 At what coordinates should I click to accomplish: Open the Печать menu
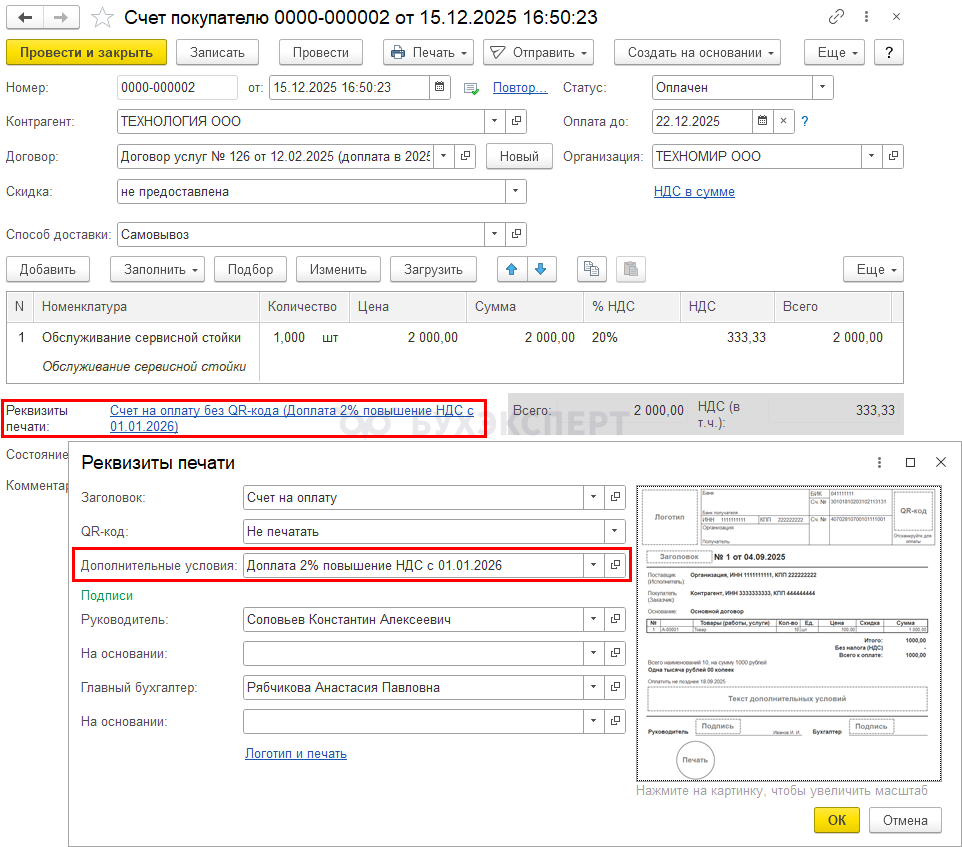[429, 53]
